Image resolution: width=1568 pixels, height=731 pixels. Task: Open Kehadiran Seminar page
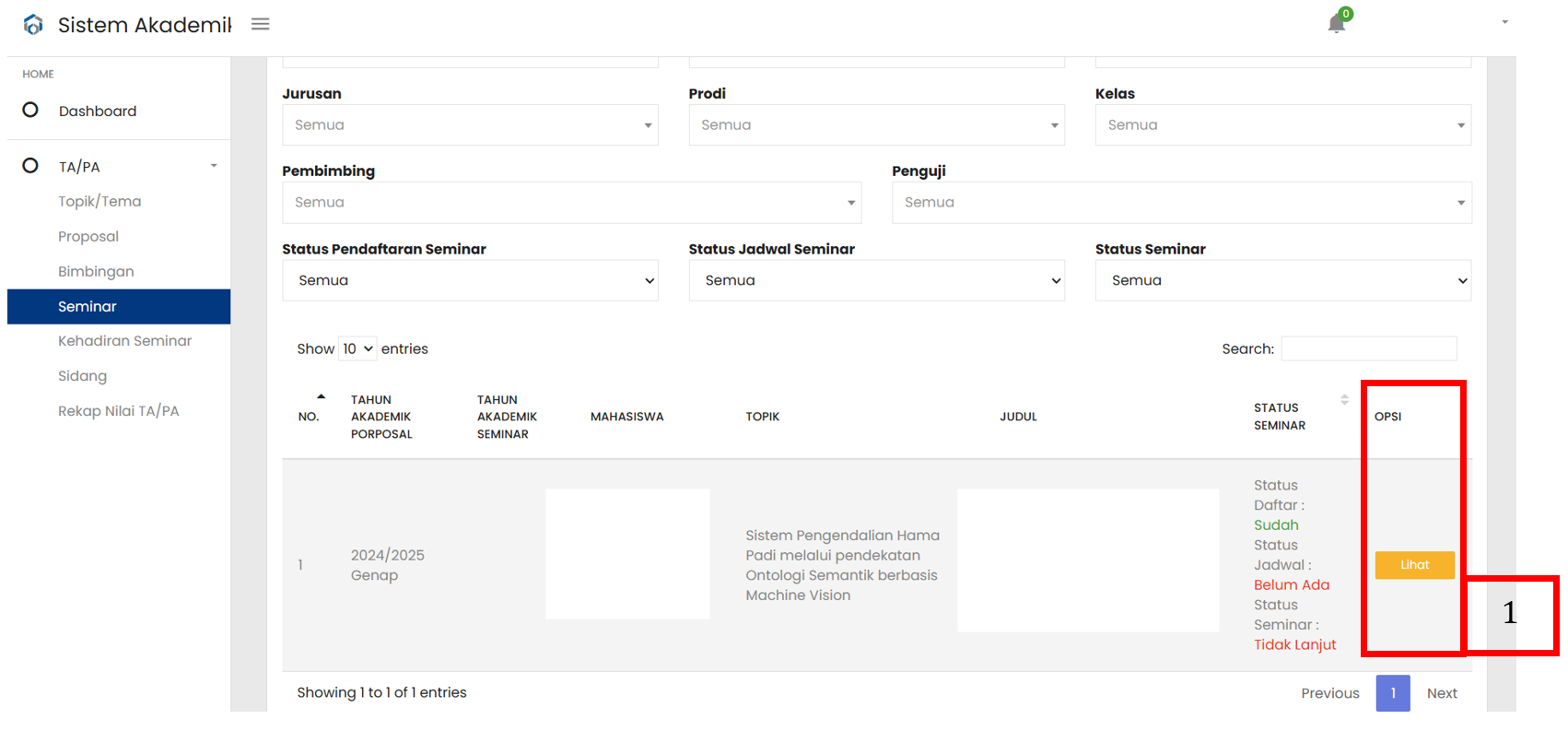tap(125, 340)
